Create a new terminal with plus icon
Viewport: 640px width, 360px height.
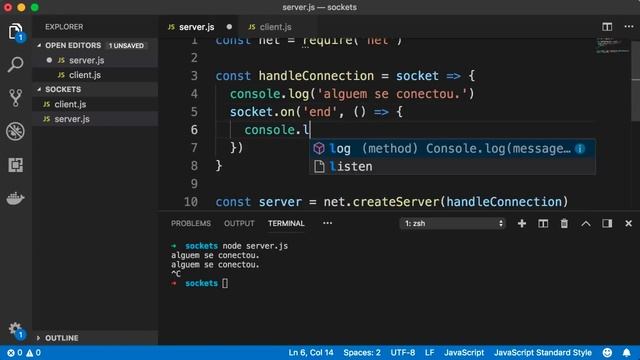(x=522, y=223)
